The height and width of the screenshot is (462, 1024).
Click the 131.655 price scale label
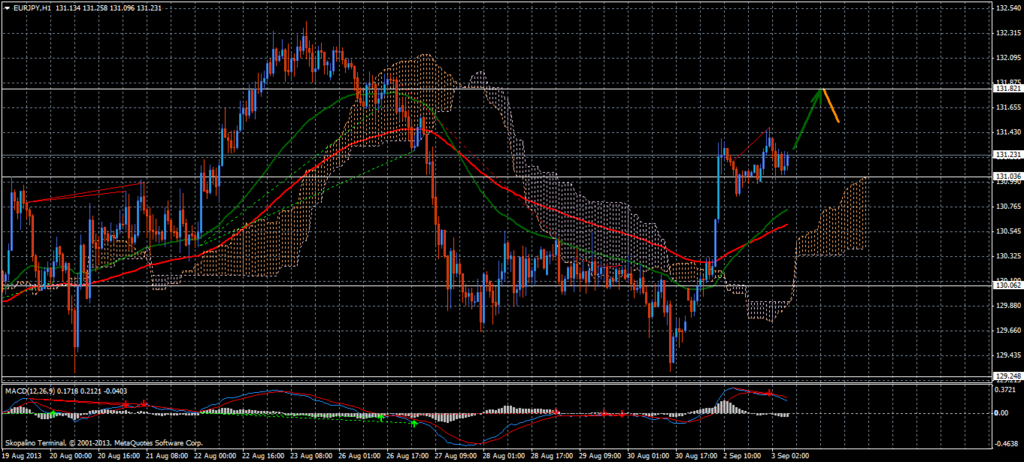pyautogui.click(x=1007, y=107)
